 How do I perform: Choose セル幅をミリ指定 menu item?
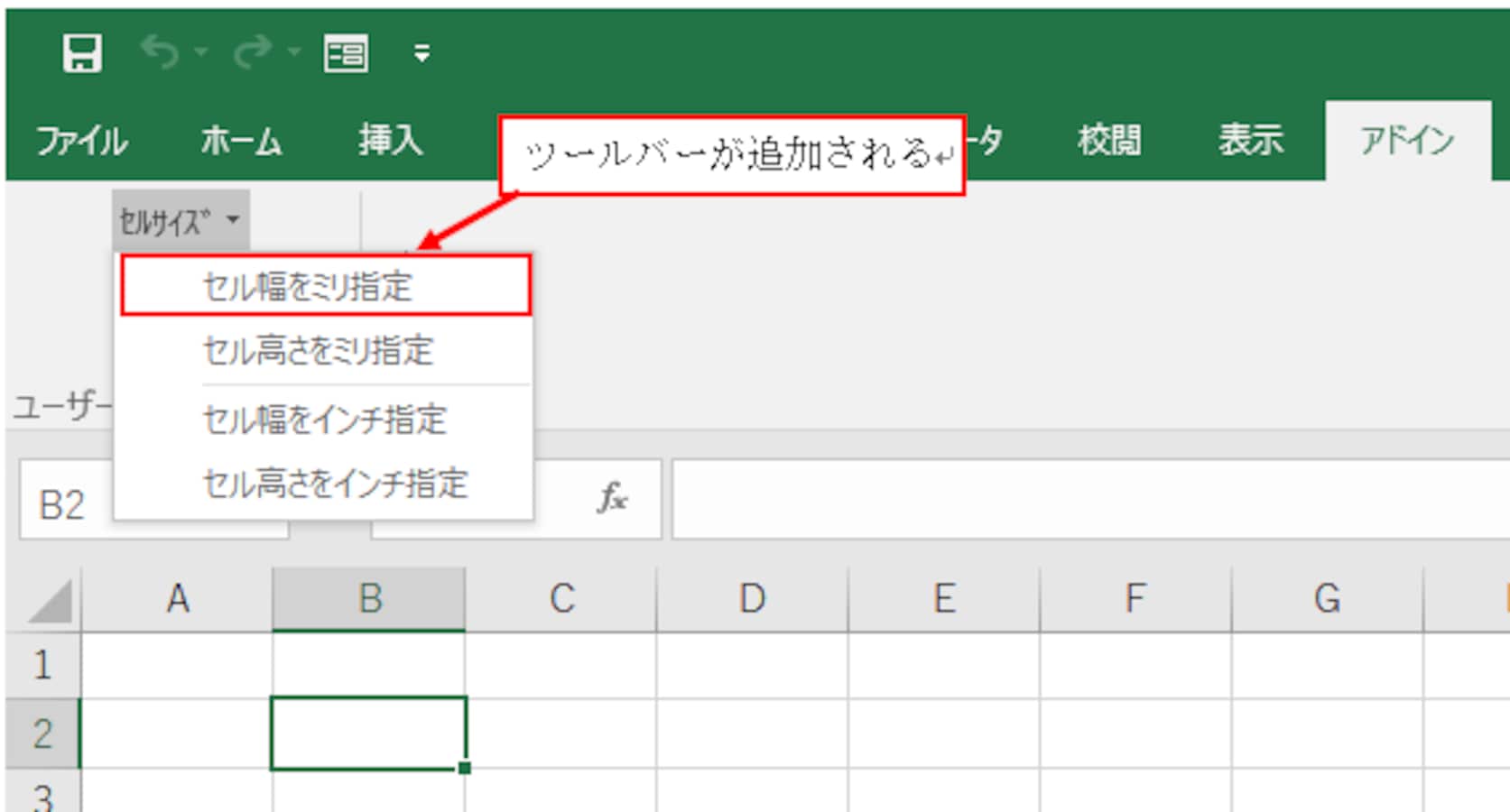click(325, 286)
